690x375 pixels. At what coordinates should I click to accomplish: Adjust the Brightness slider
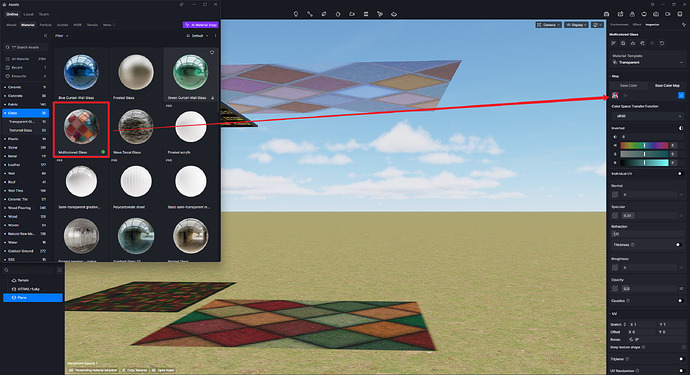click(x=644, y=163)
